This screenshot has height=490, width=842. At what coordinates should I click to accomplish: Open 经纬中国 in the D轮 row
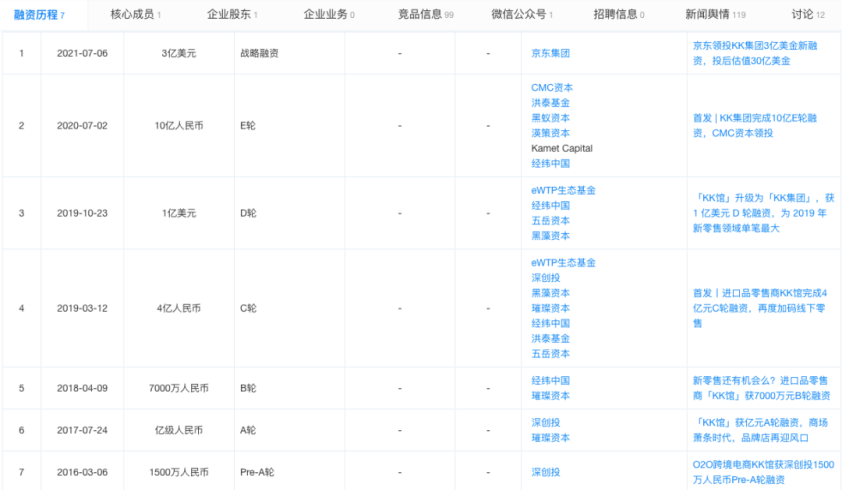tap(550, 205)
